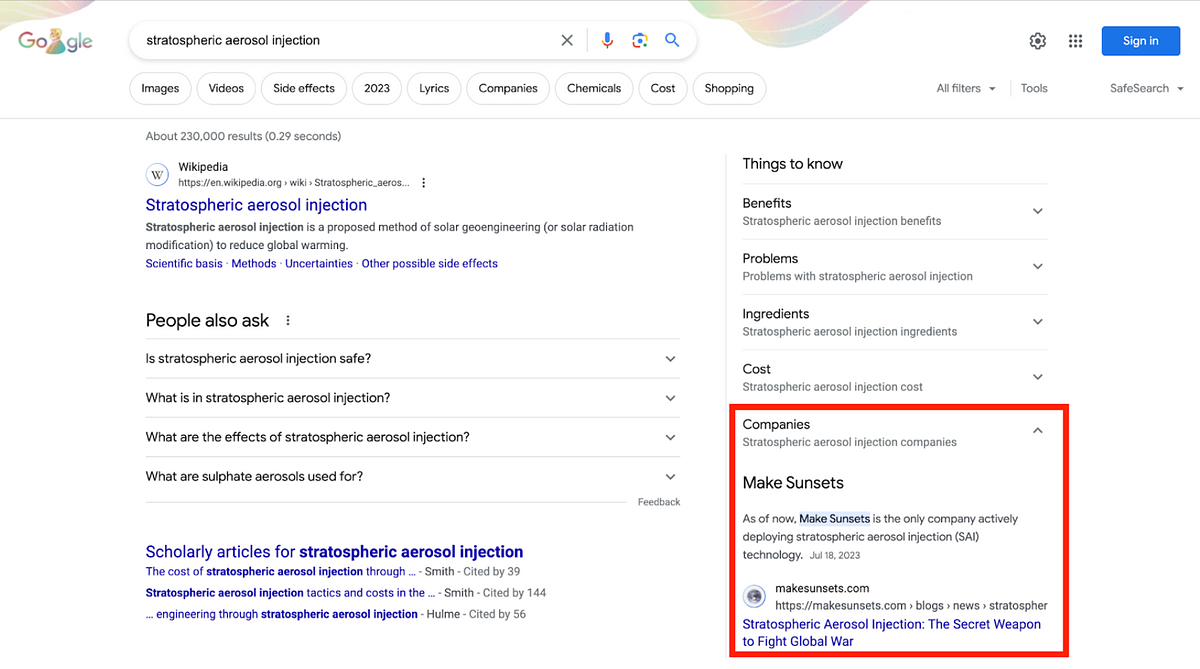Click the Make Sunsets heading
Image resolution: width=1200 pixels, height=669 pixels.
click(793, 483)
